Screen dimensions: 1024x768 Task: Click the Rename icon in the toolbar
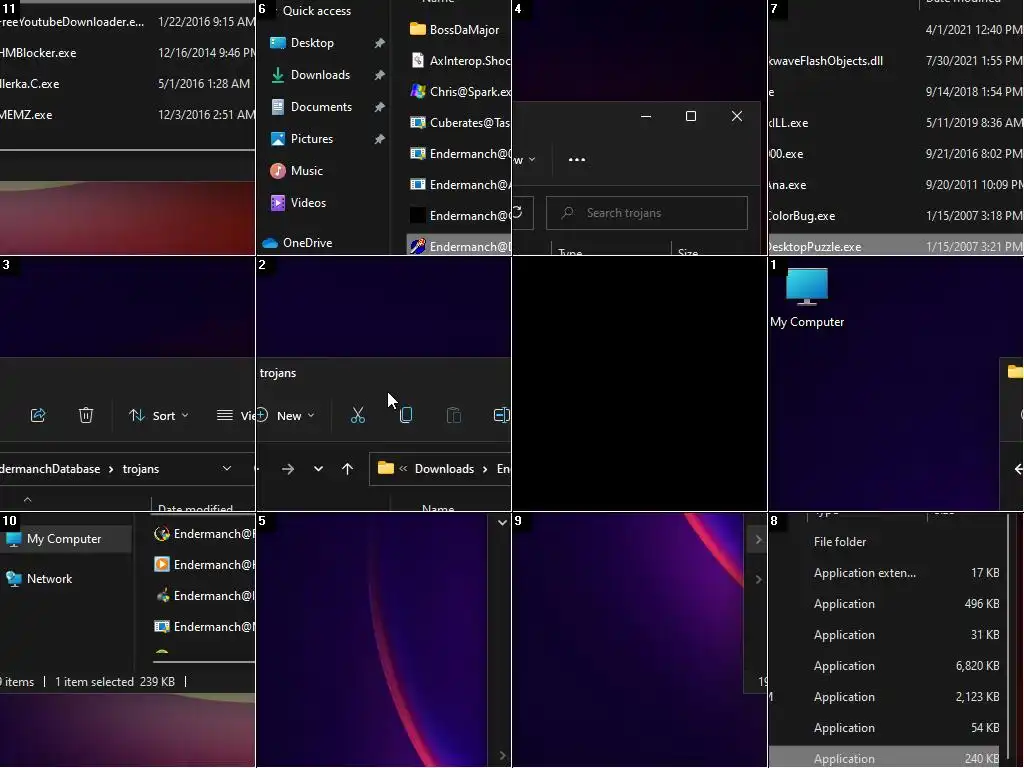(x=501, y=415)
